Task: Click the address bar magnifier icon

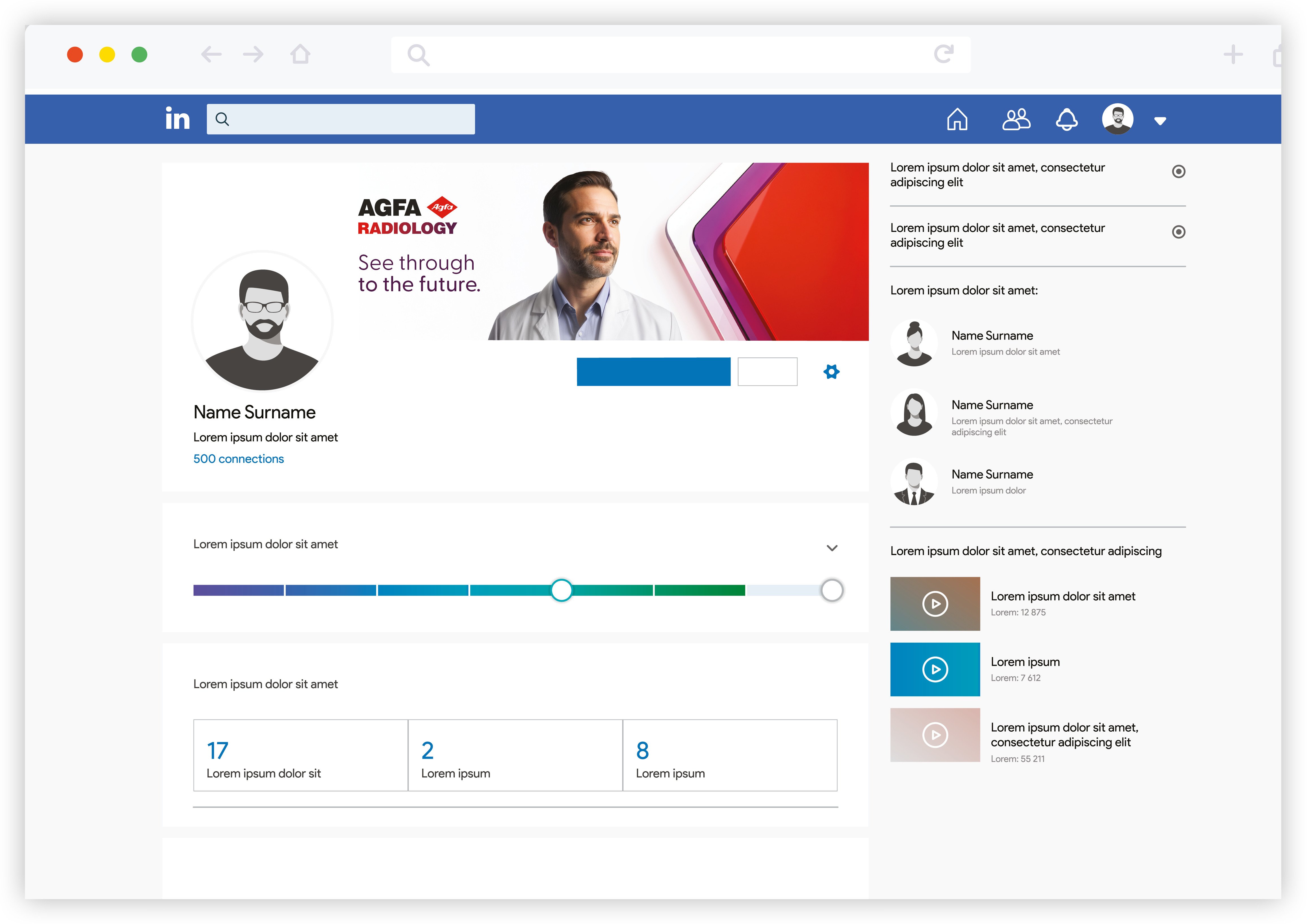Action: click(x=419, y=55)
